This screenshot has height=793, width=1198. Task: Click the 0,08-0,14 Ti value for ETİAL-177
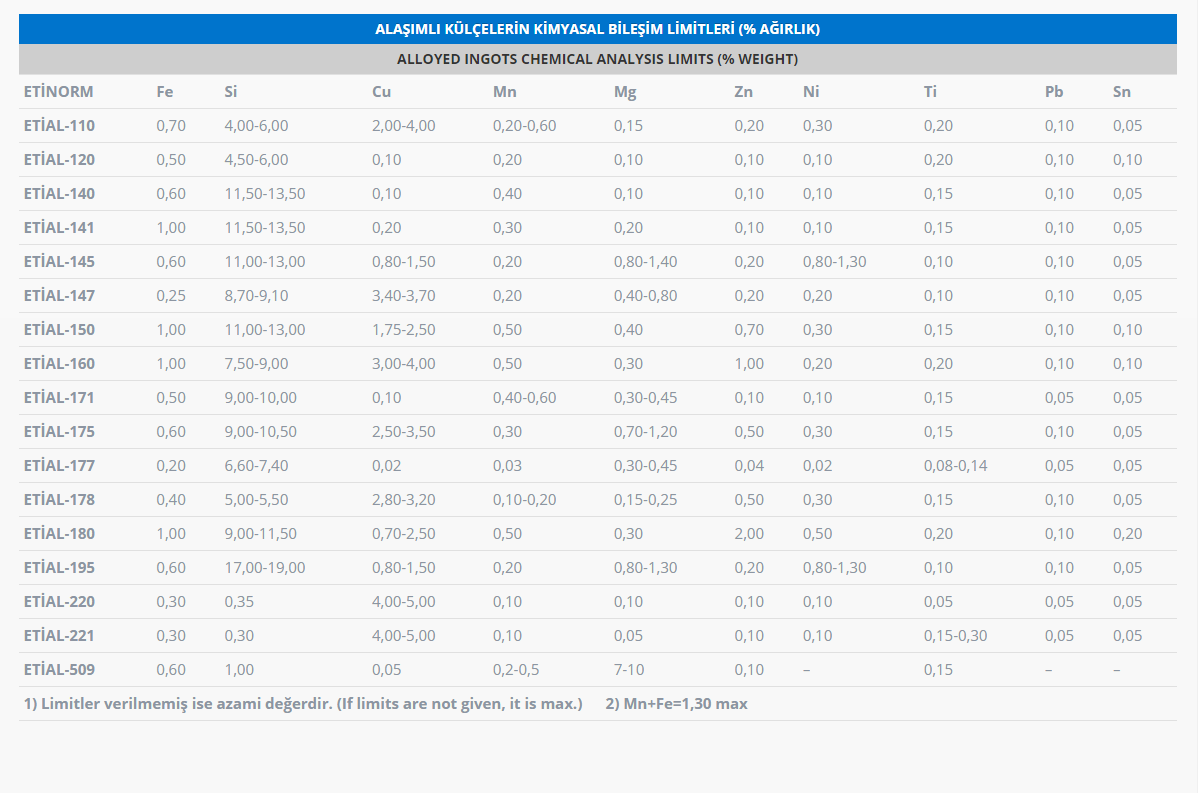click(955, 466)
